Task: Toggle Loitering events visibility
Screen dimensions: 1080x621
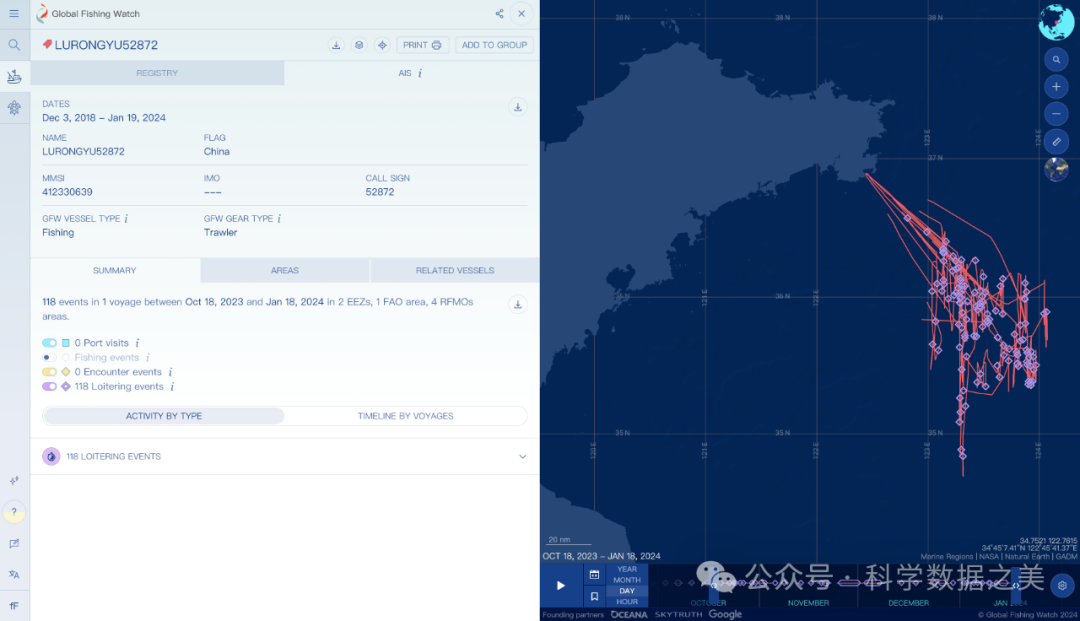Action: point(49,386)
